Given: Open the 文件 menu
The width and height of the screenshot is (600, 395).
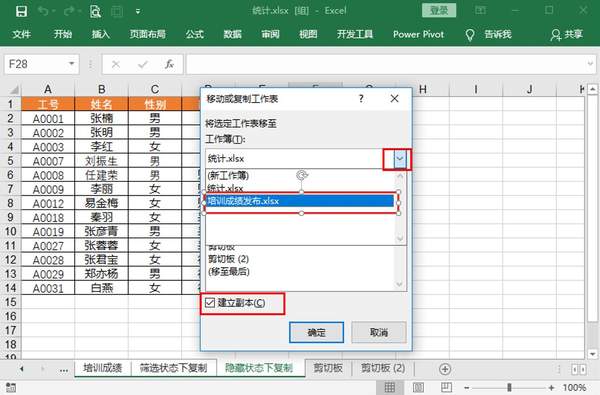Looking at the screenshot, I should coord(21,34).
